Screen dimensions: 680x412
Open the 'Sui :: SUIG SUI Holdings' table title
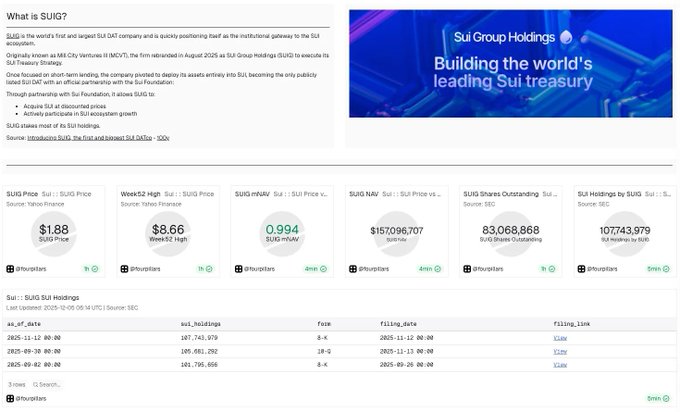(42, 298)
